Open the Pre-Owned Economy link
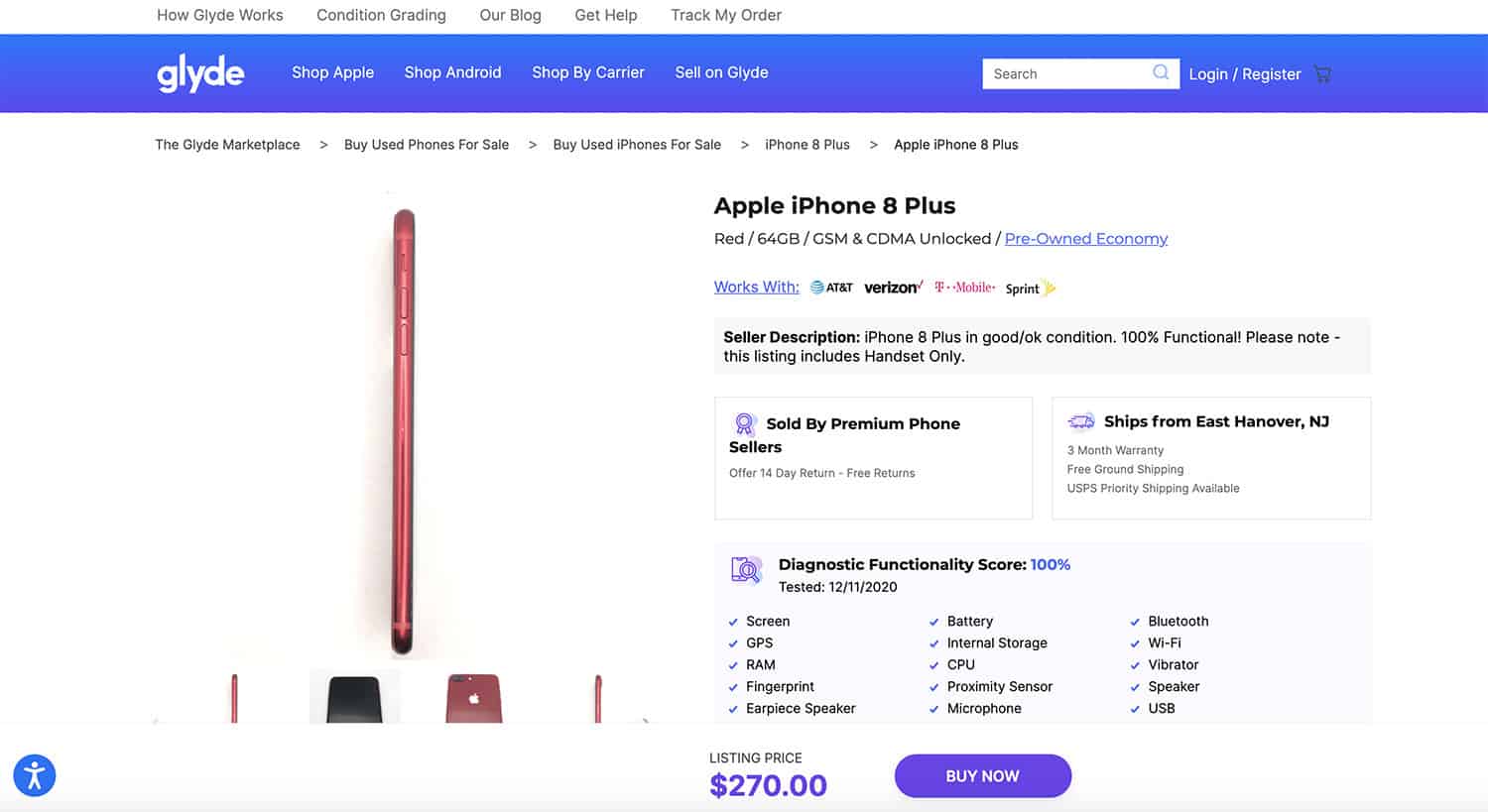This screenshot has width=1488, height=812. 1085,238
